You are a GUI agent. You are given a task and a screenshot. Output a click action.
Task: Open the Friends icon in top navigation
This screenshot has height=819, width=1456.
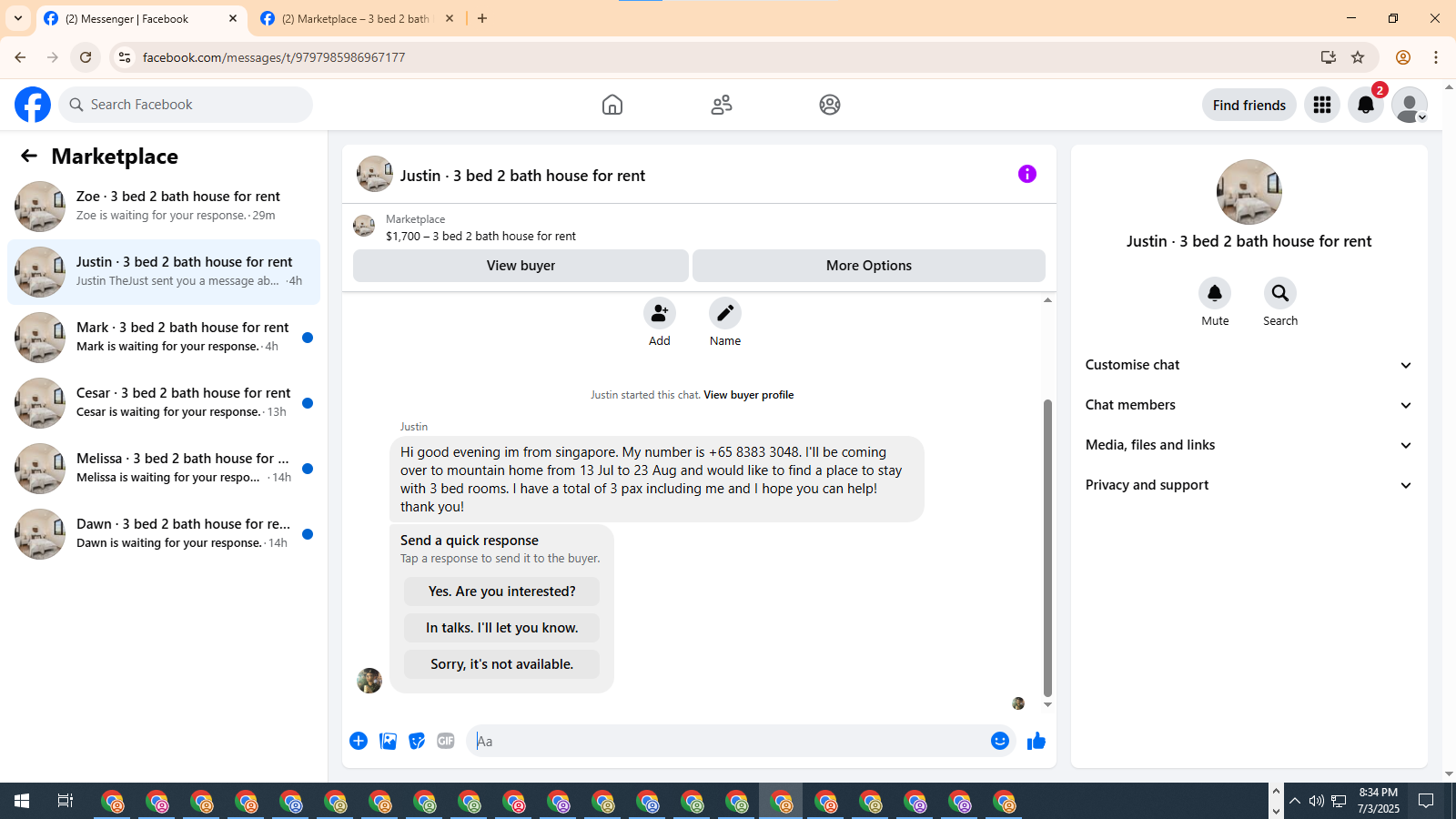pos(722,105)
